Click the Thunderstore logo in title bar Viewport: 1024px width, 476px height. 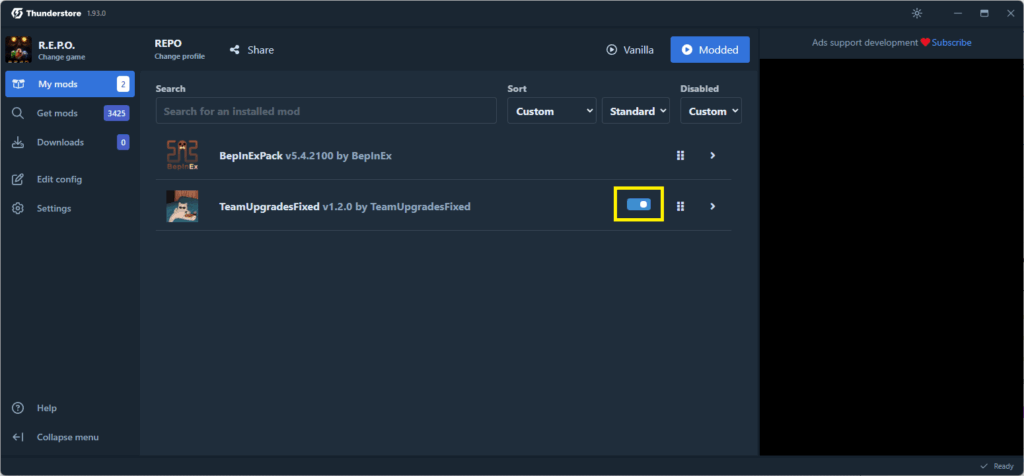[17, 13]
